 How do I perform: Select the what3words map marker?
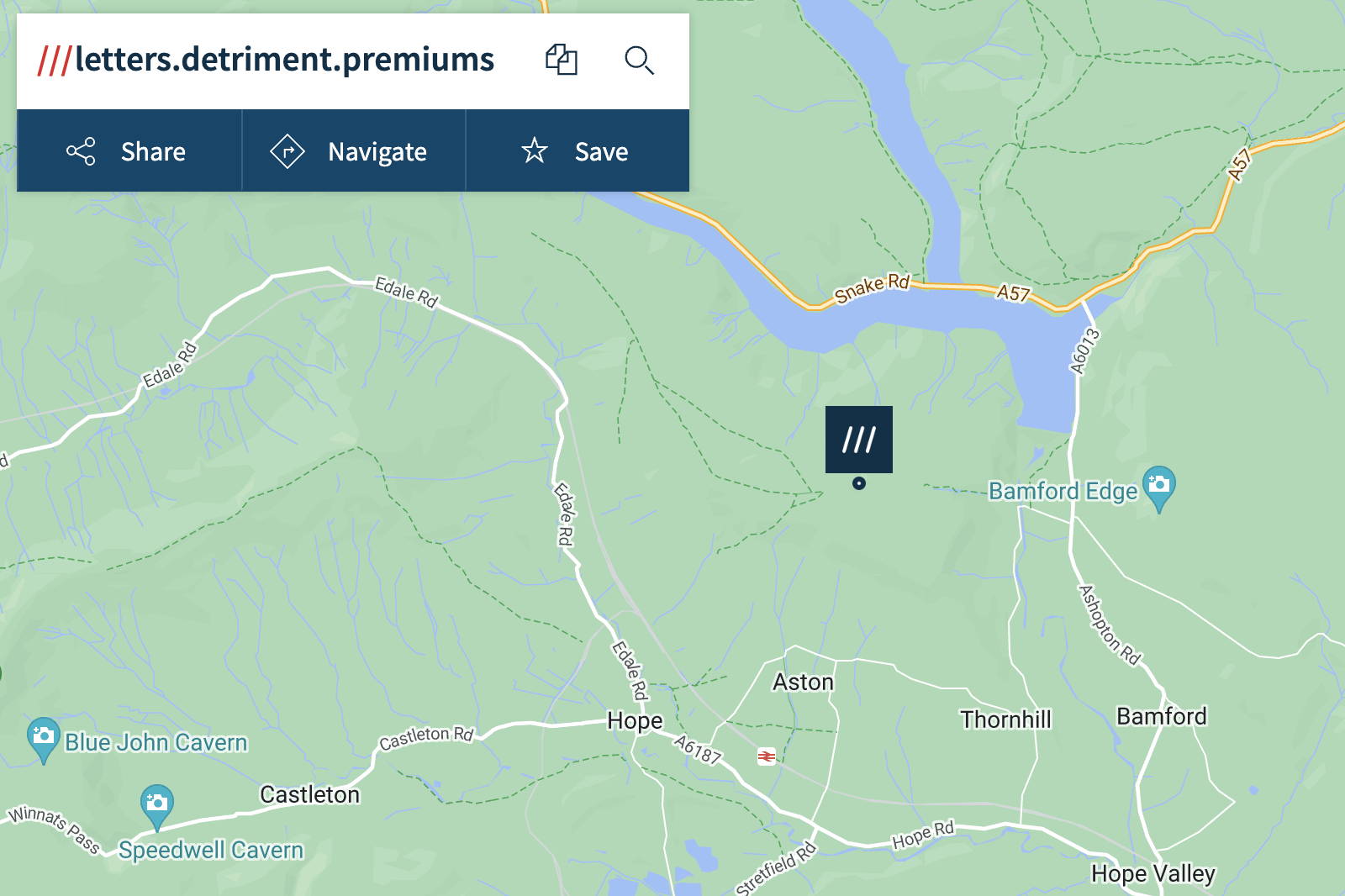(858, 440)
